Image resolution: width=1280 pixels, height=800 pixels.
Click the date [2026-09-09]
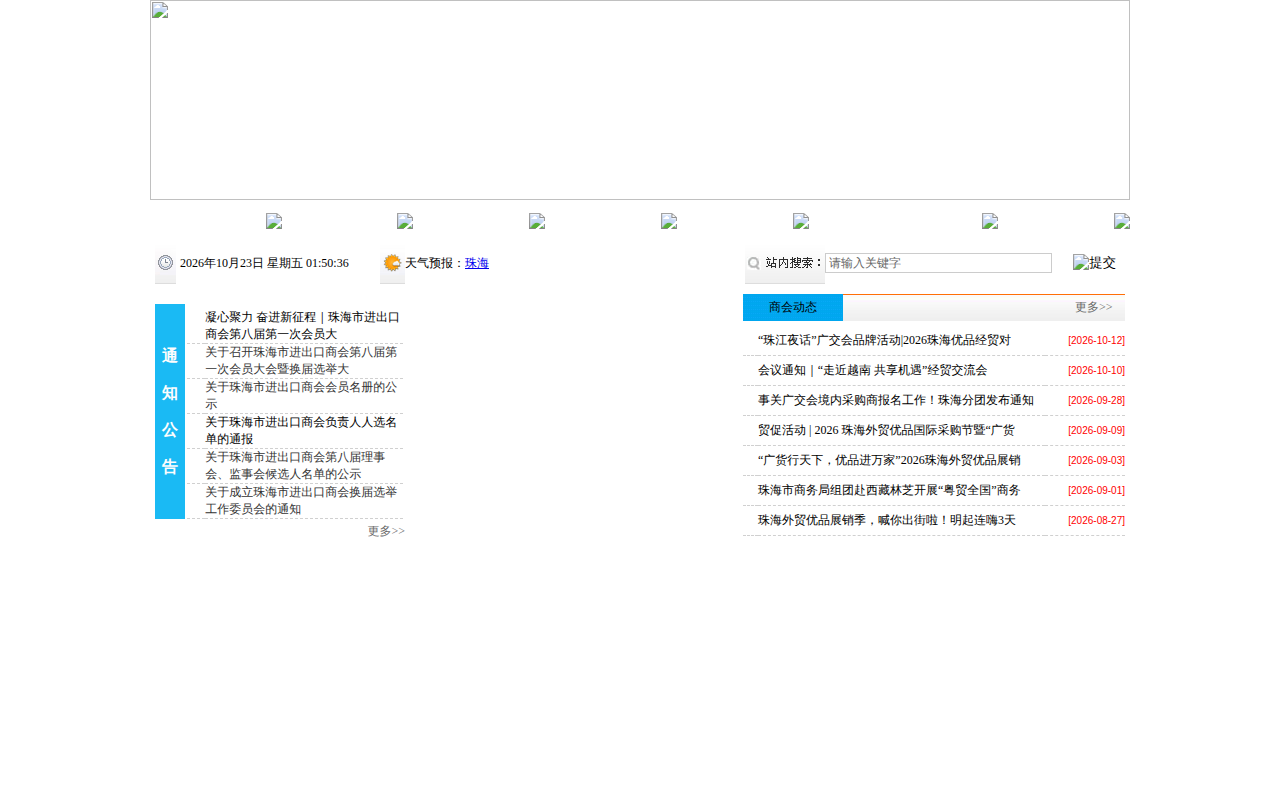pos(1096,431)
